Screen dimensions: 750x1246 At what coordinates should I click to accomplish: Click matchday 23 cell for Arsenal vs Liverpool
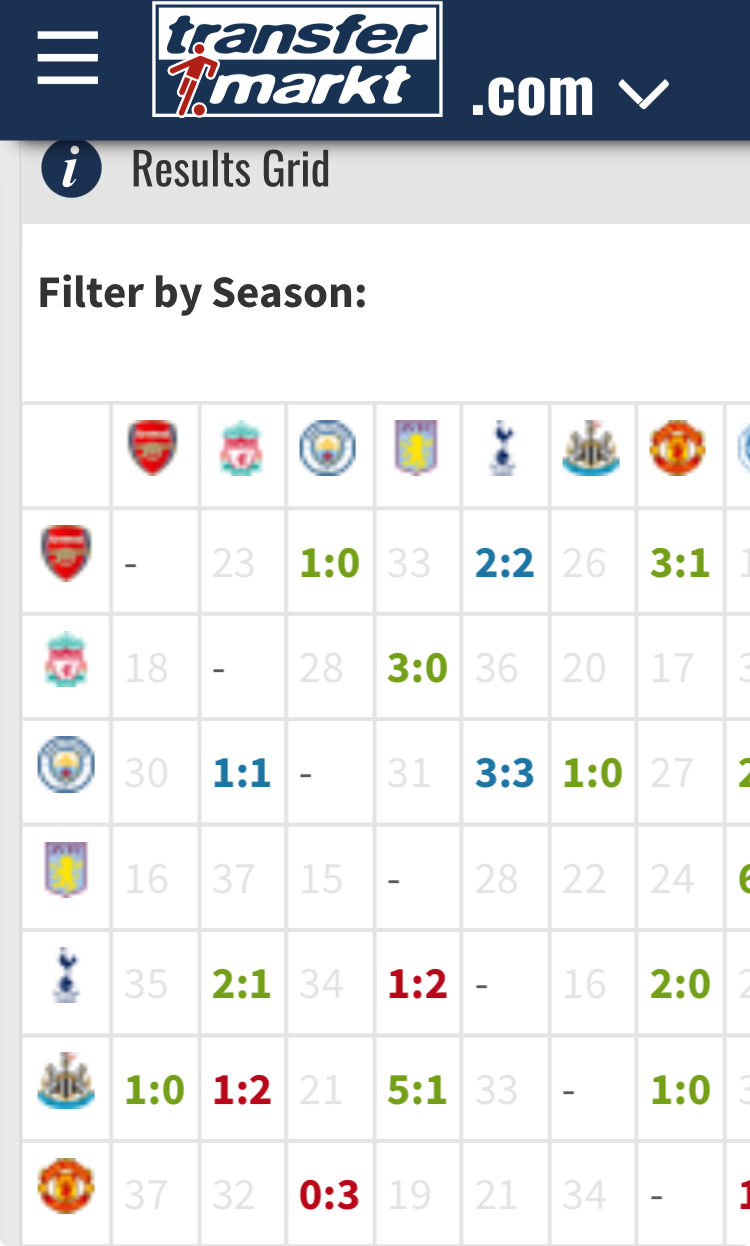[x=234, y=563]
